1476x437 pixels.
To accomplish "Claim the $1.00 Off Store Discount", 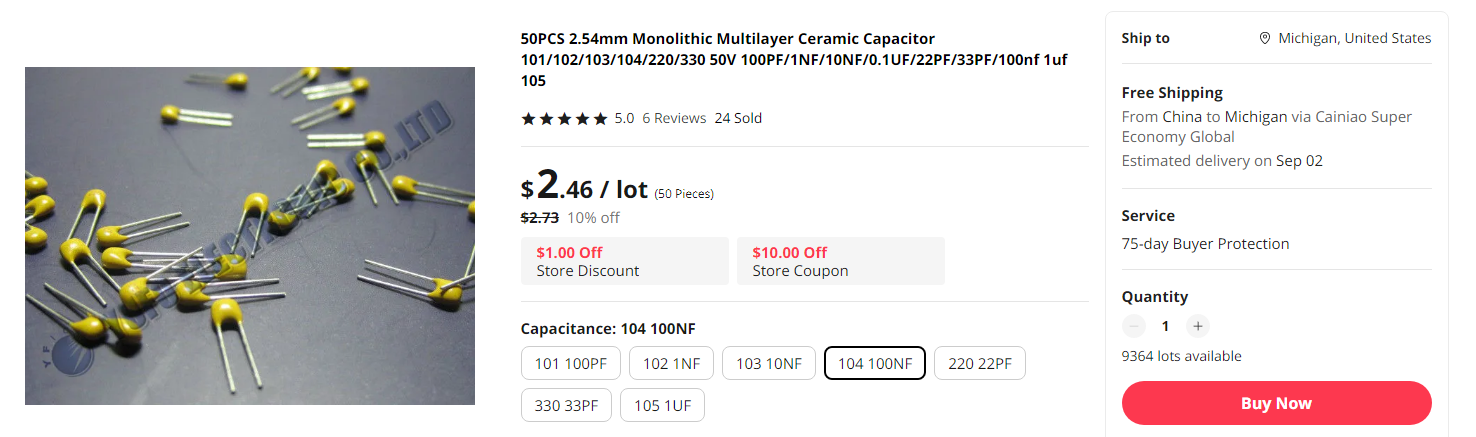I will coord(625,261).
